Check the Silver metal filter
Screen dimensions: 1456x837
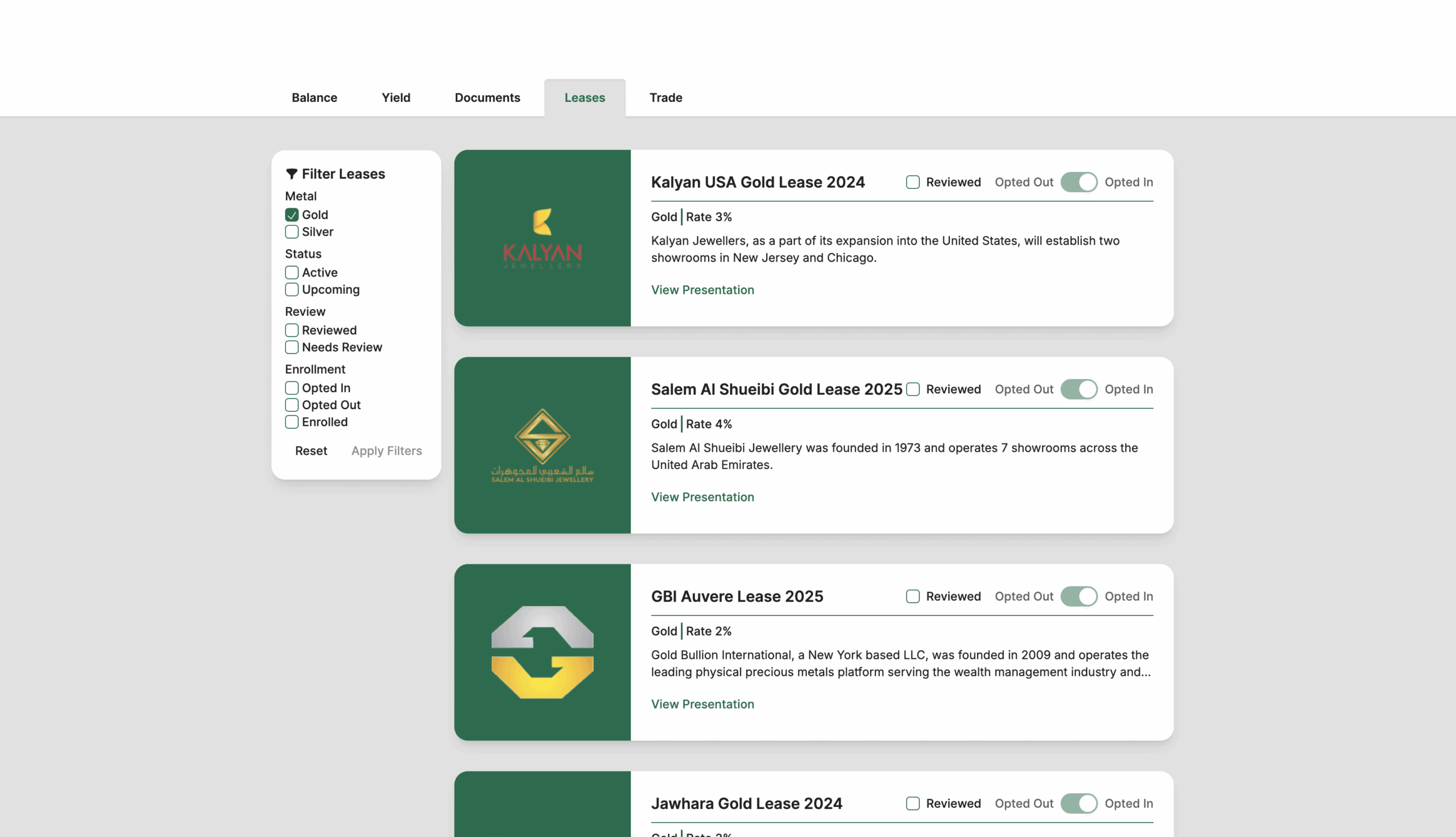pos(291,232)
